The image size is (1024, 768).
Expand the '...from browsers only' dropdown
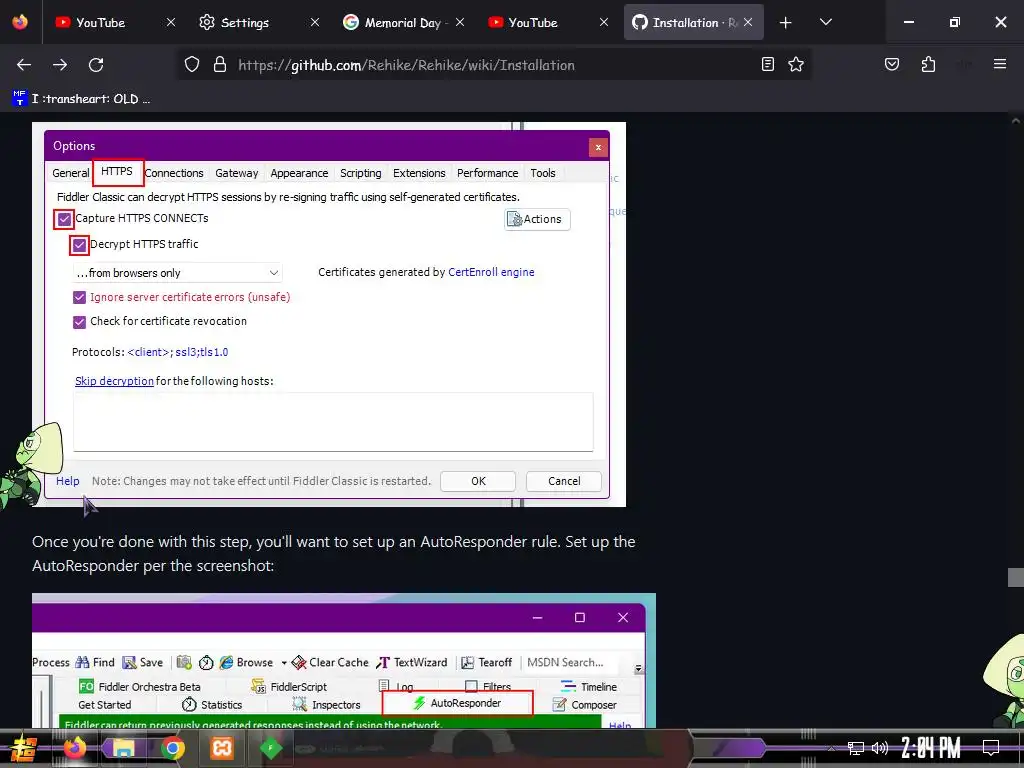[177, 273]
